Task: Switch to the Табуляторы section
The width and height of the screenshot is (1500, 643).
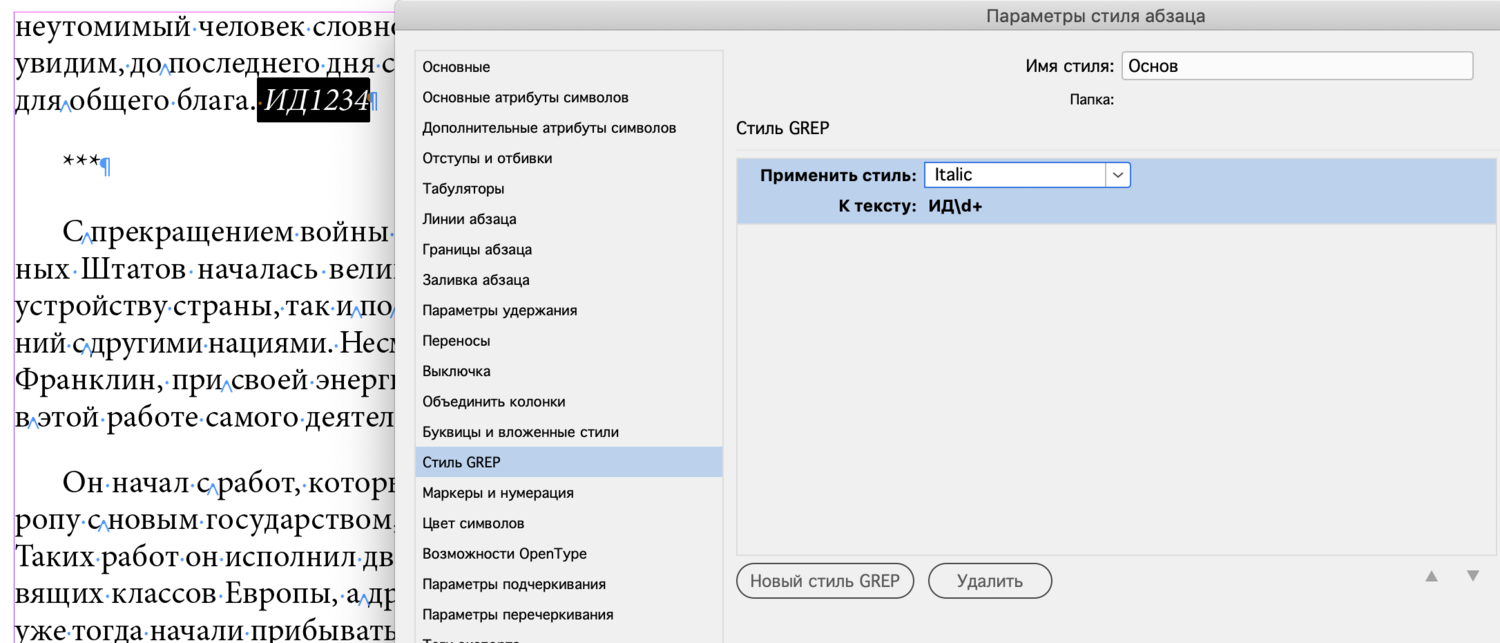Action: [463, 189]
